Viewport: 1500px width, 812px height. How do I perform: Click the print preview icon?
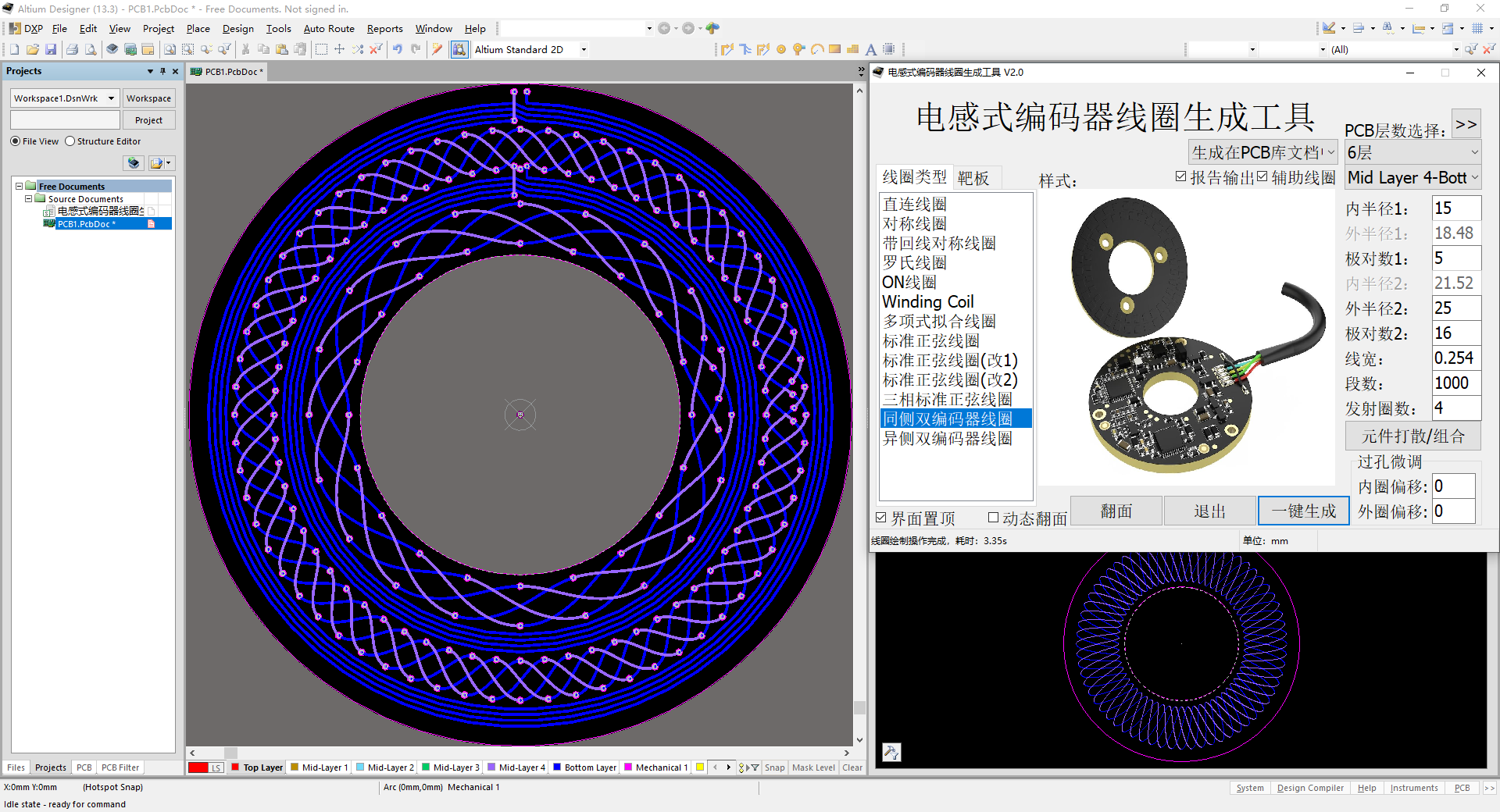pos(91,49)
